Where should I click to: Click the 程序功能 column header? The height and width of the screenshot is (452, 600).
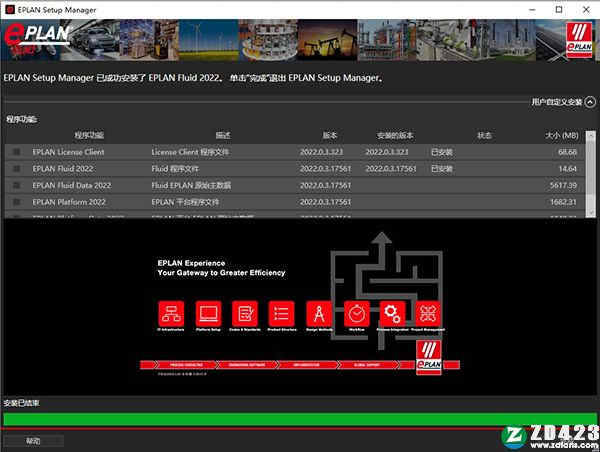tap(89, 135)
